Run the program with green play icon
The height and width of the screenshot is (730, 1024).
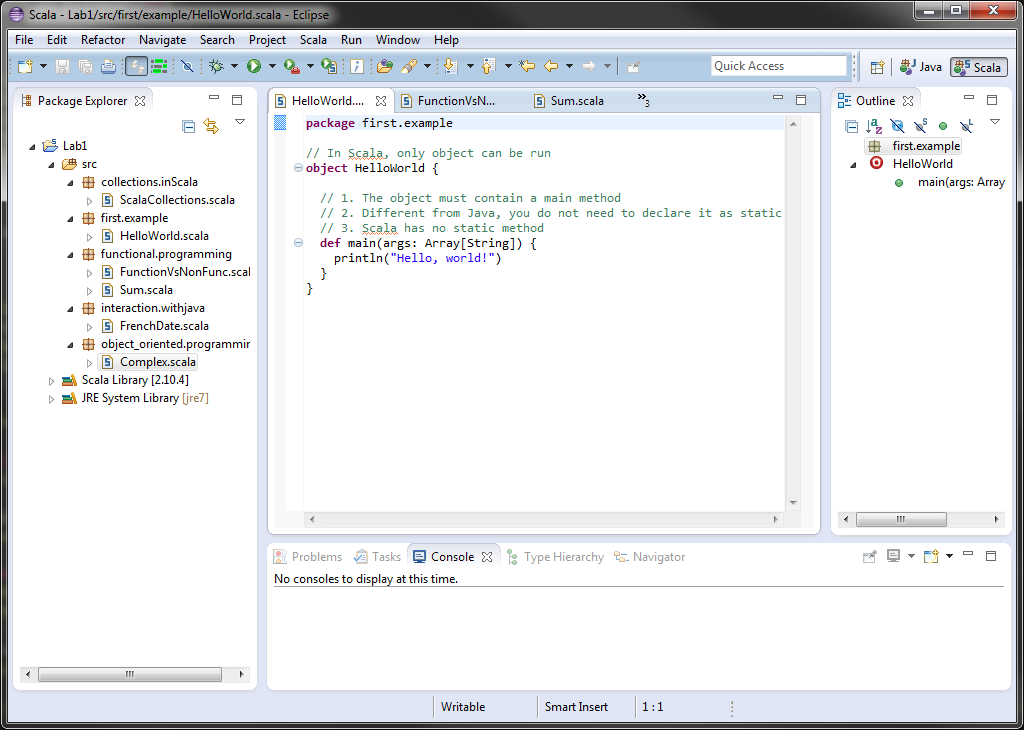254,66
